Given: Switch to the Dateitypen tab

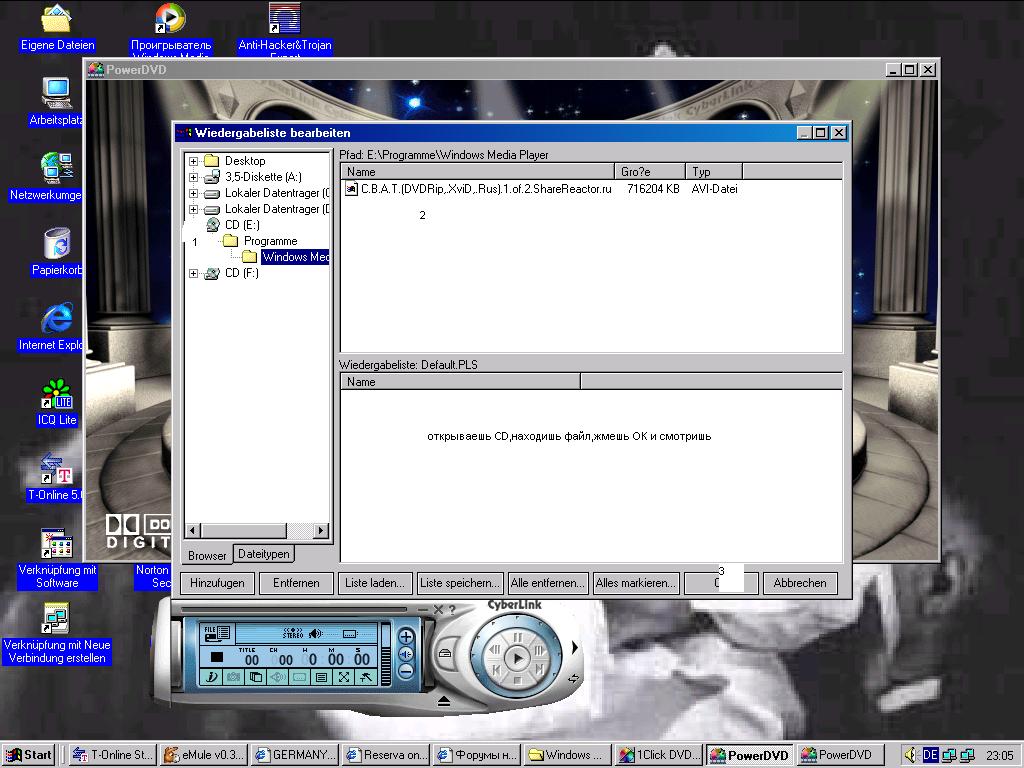Looking at the screenshot, I should click(264, 554).
